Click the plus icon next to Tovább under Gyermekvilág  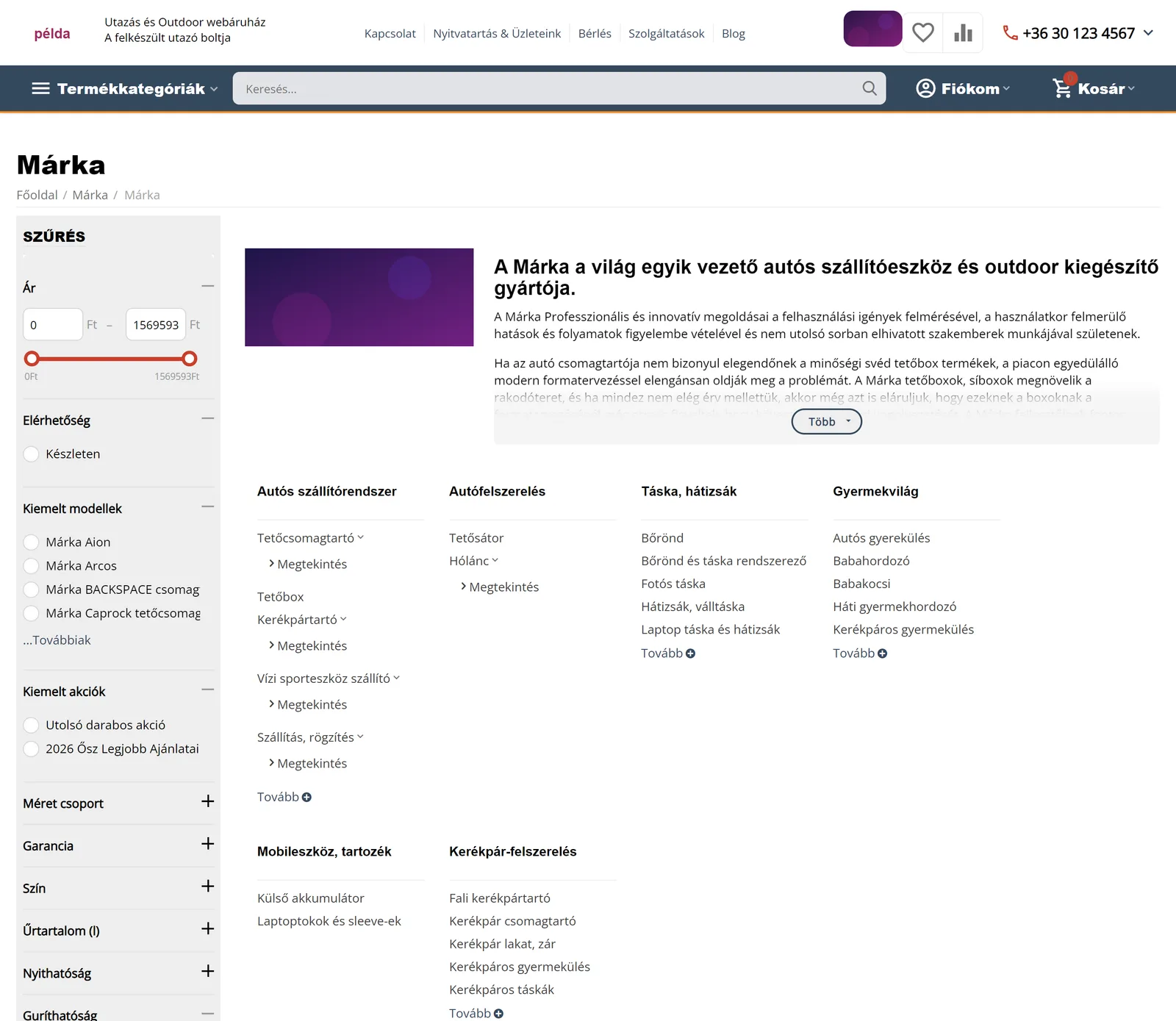click(x=882, y=653)
